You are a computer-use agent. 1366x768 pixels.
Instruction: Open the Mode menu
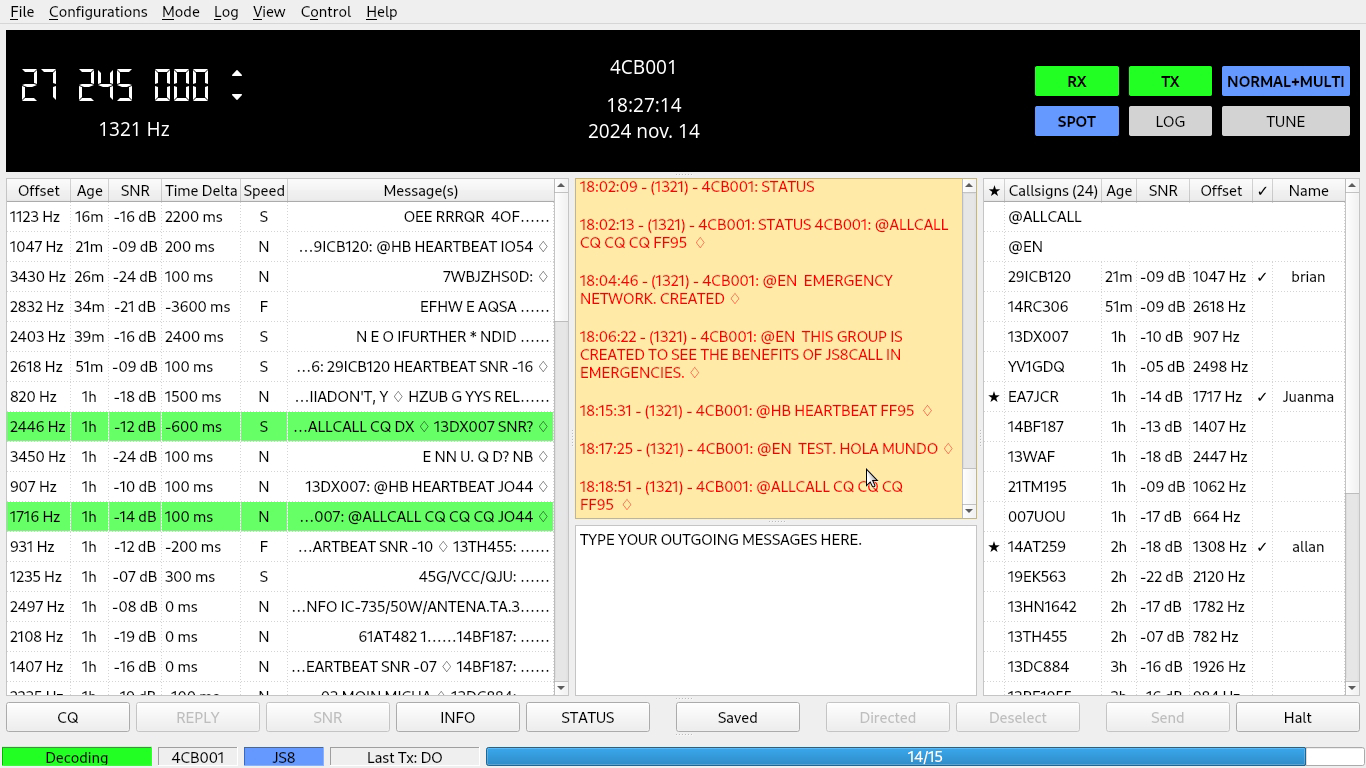click(180, 12)
